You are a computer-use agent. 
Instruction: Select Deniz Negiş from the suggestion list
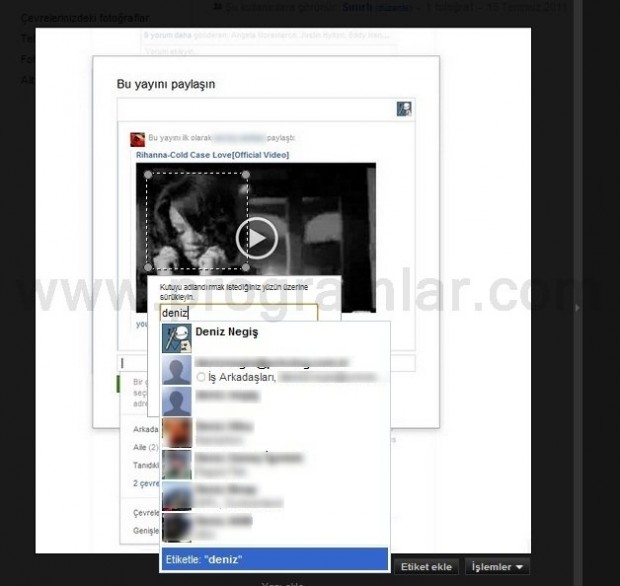click(275, 338)
